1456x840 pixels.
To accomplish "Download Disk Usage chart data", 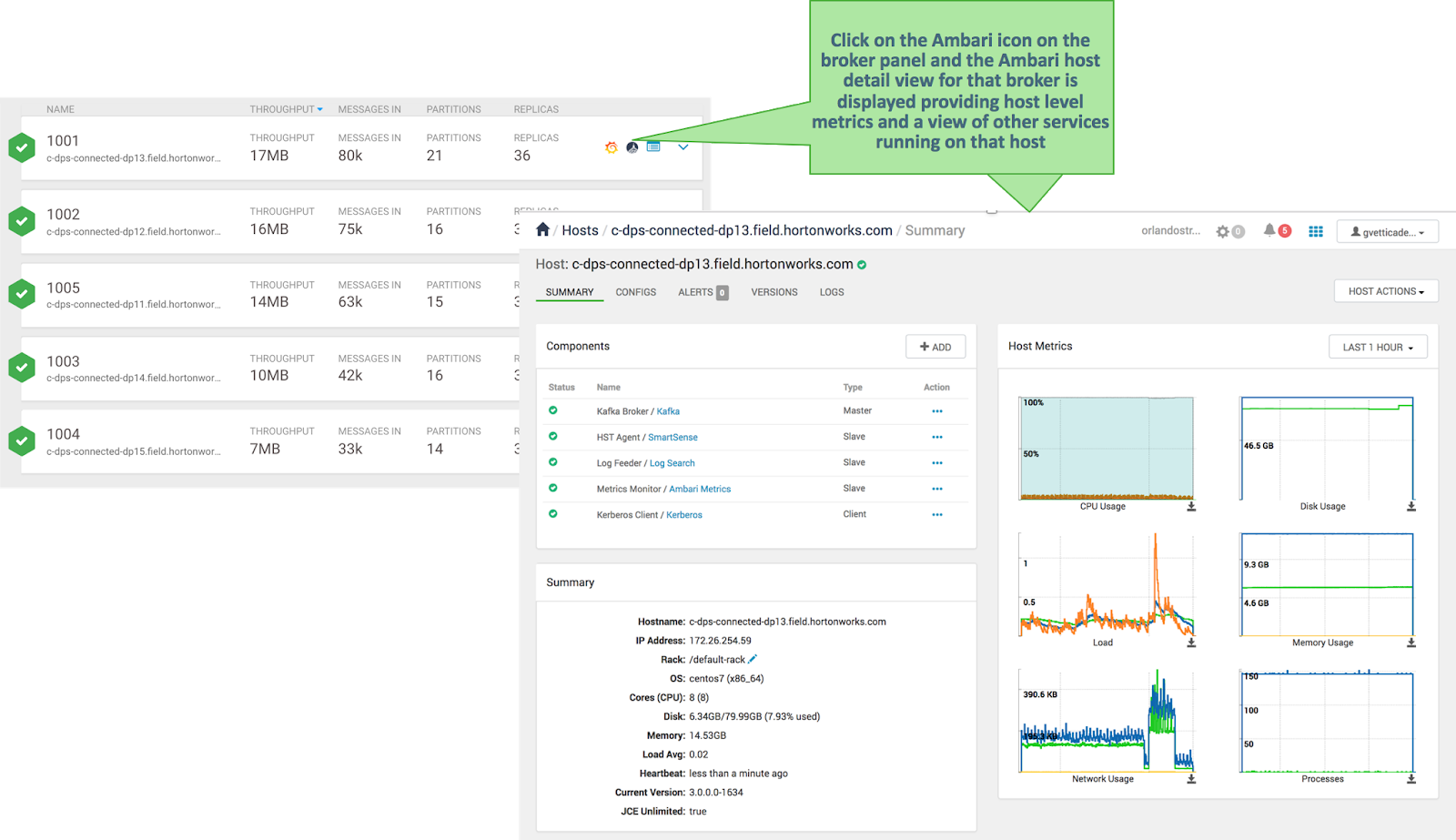I will 1411,506.
